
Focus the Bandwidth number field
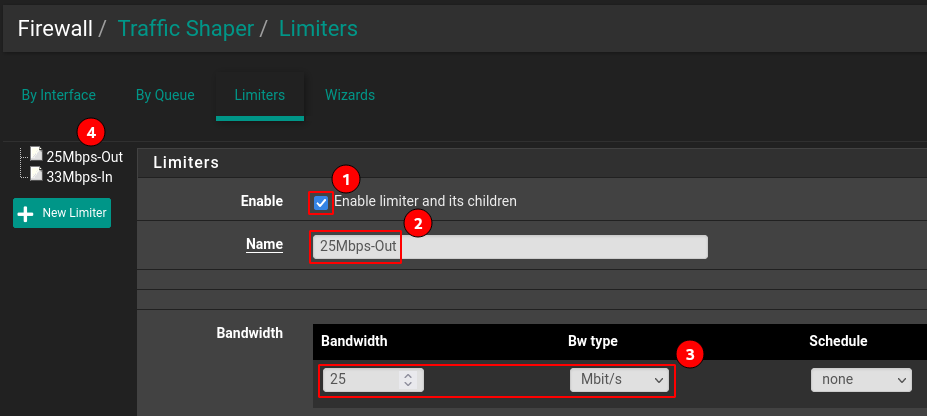[362, 380]
